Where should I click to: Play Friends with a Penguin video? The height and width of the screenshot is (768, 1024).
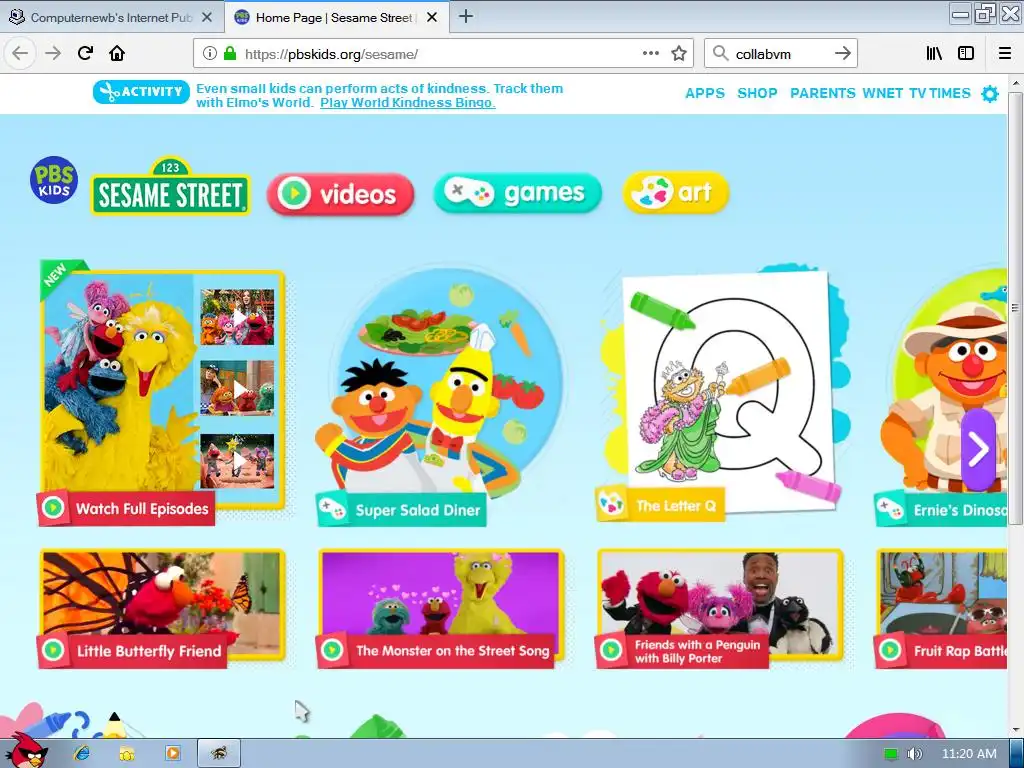tap(720, 609)
